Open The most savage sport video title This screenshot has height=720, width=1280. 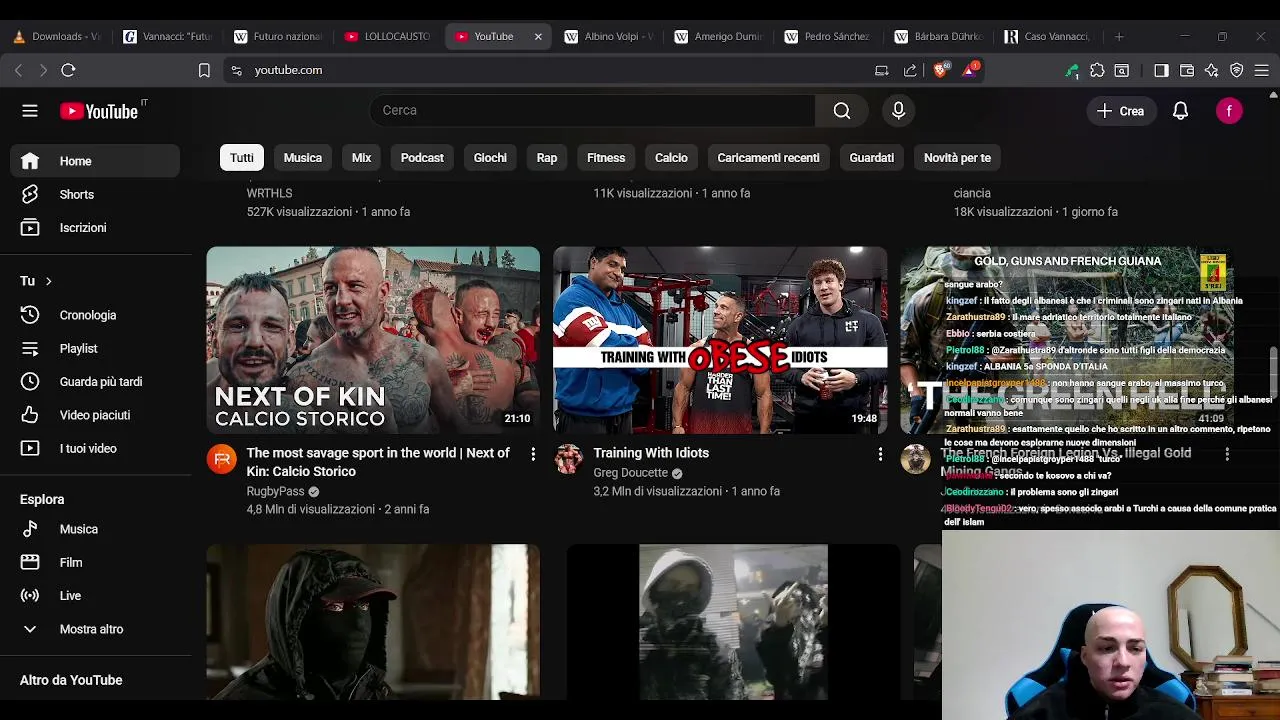point(378,462)
